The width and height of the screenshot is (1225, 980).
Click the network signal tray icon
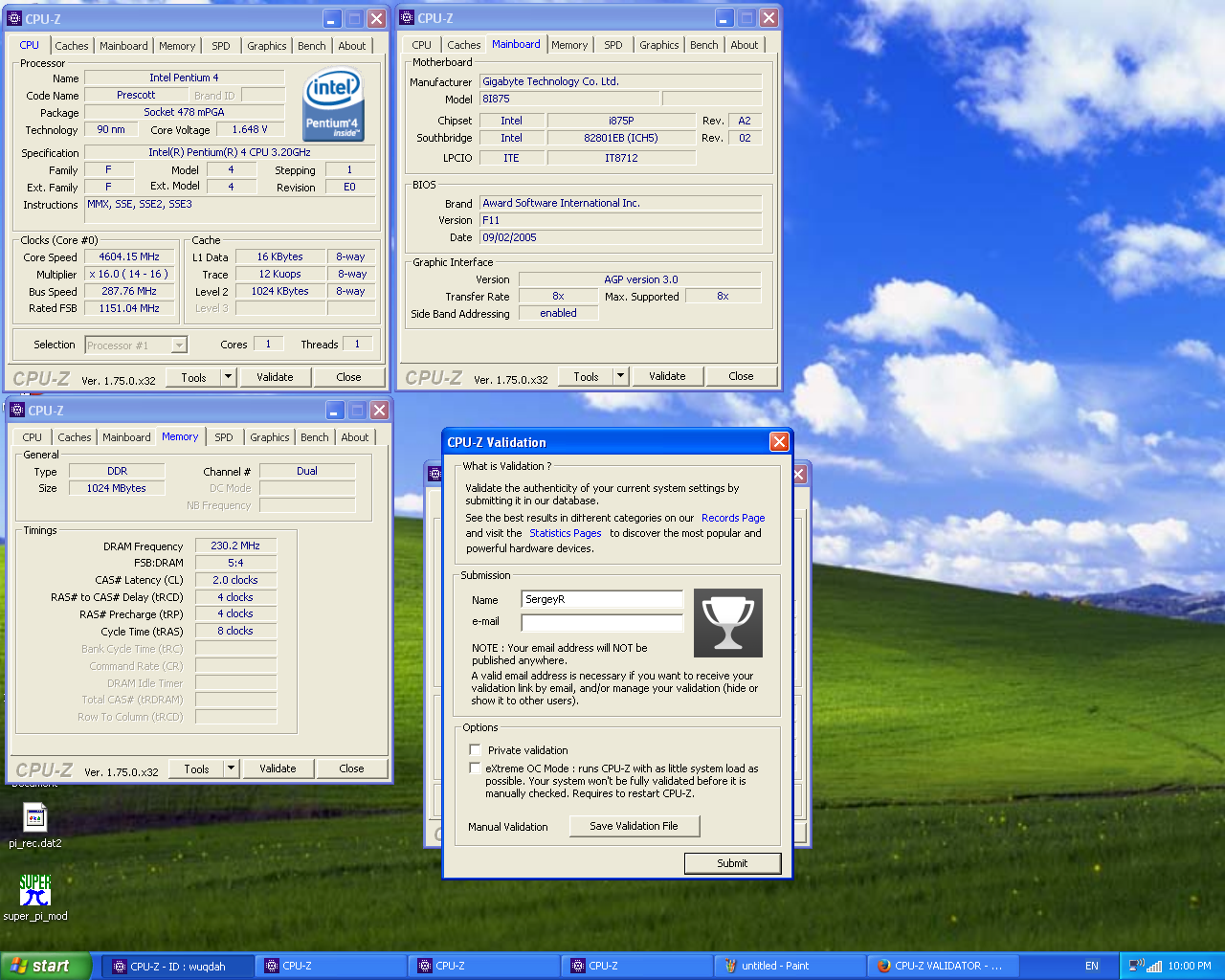coord(1154,966)
